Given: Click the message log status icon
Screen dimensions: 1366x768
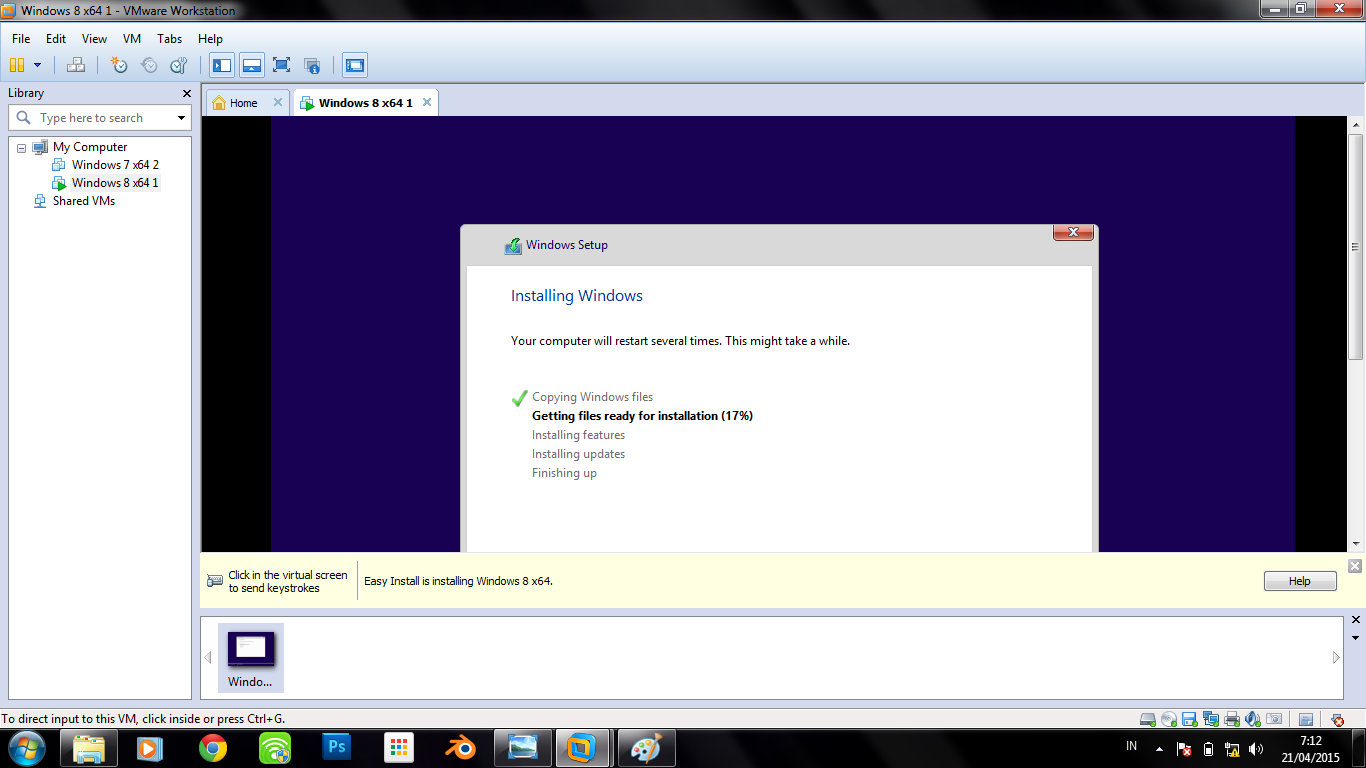Looking at the screenshot, I should coord(1306,719).
